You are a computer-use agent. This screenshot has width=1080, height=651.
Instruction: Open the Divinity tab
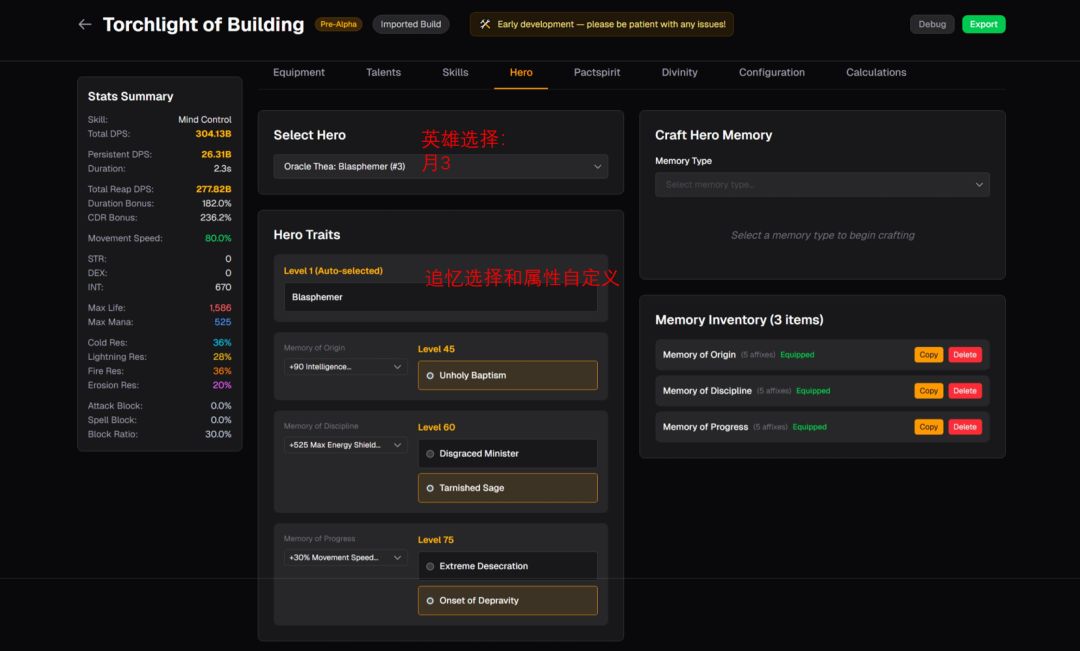point(679,72)
